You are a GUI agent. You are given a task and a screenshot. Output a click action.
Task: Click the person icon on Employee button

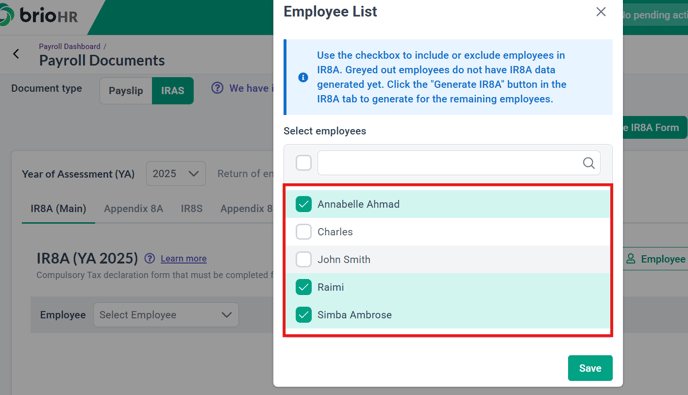[x=631, y=259]
